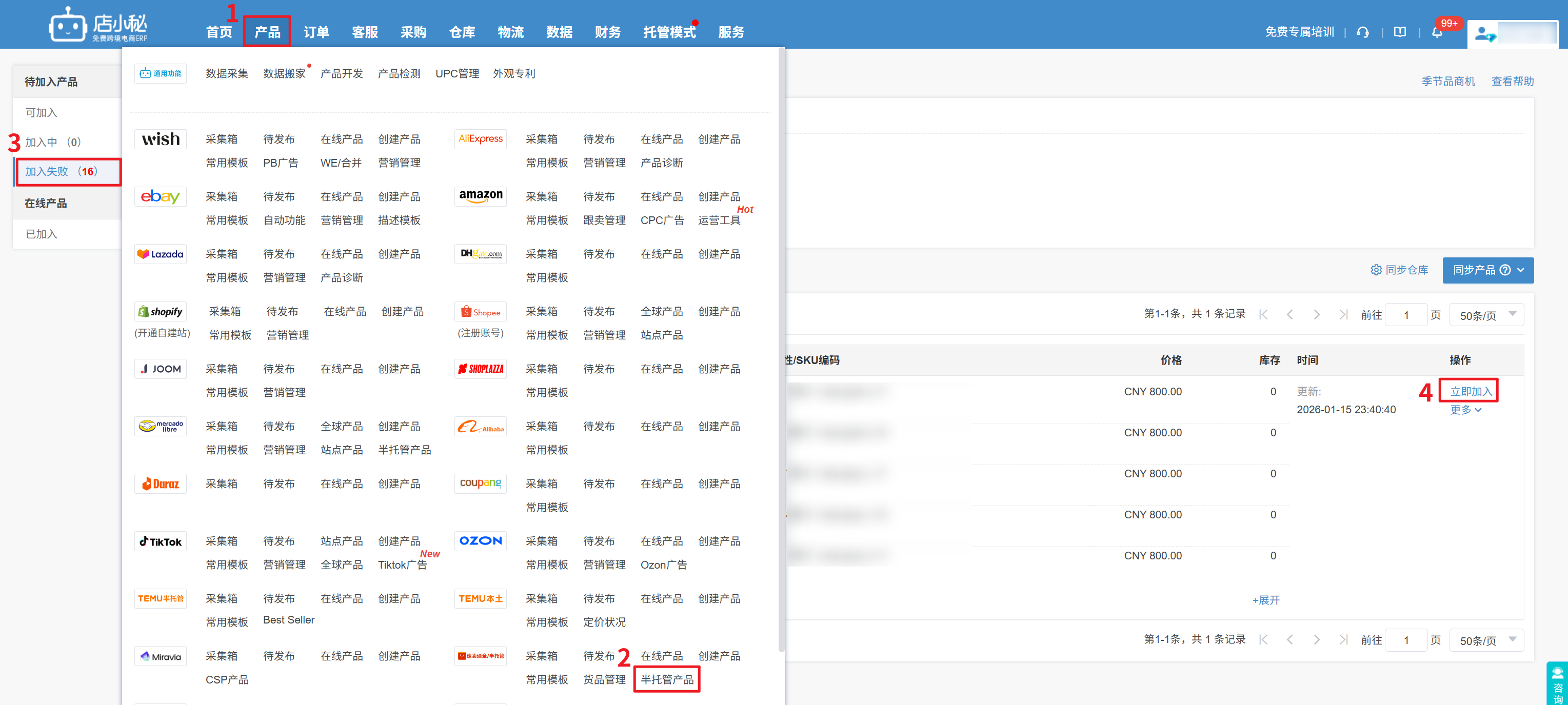This screenshot has height=705, width=1568.
Task: Open notifications bell with 99+ badge
Action: 1437,32
